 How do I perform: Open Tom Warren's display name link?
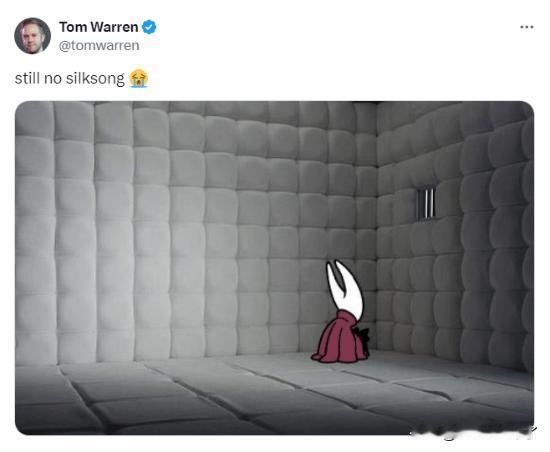(x=99, y=27)
